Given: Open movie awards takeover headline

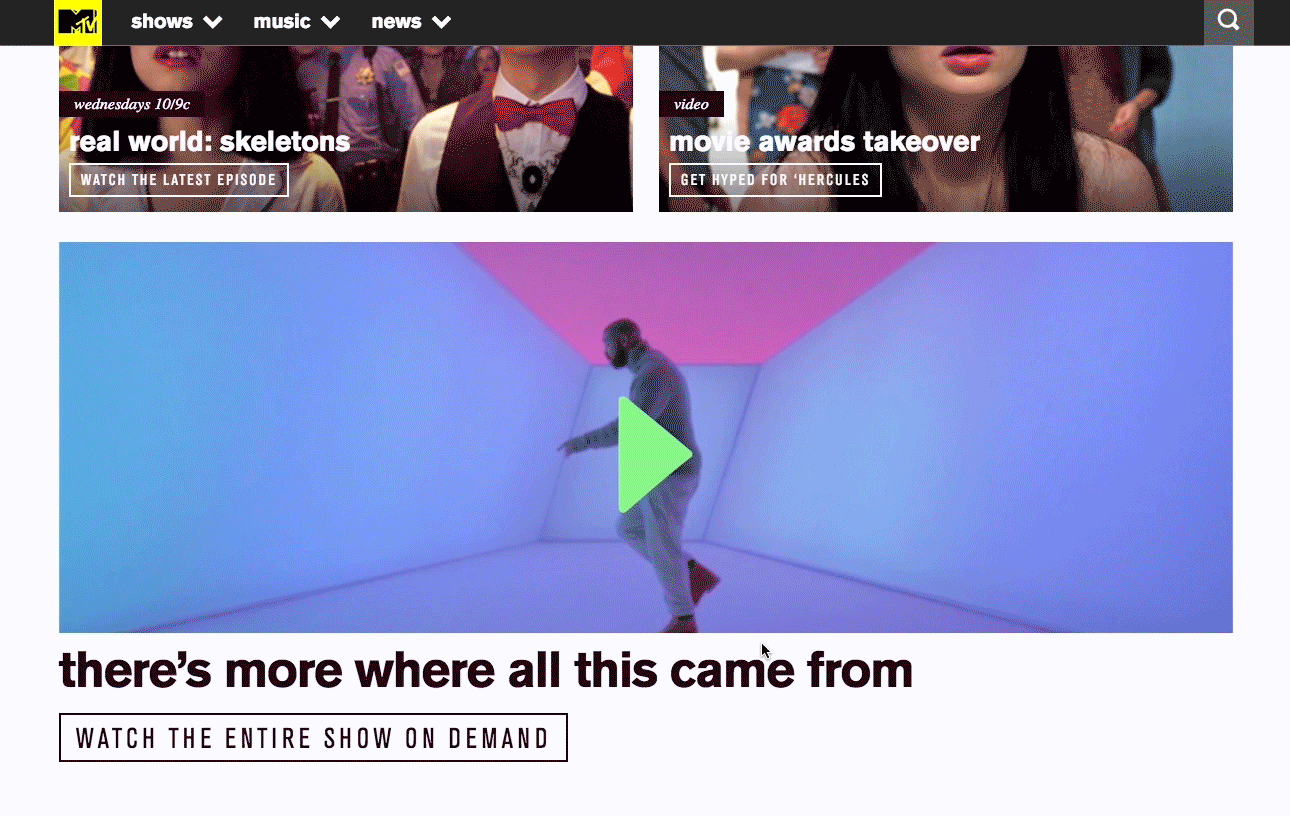Looking at the screenshot, I should (824, 141).
